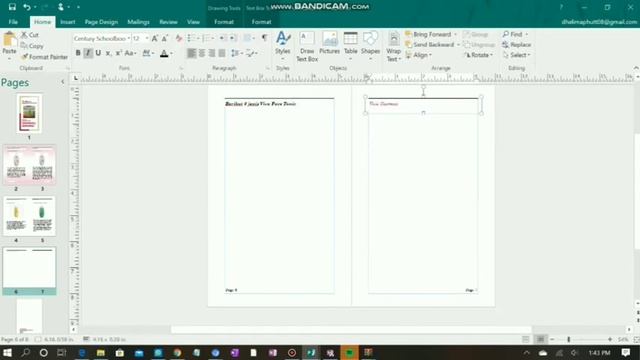Switch to View tab
Viewport: 640px width, 360px height.
tap(193, 22)
